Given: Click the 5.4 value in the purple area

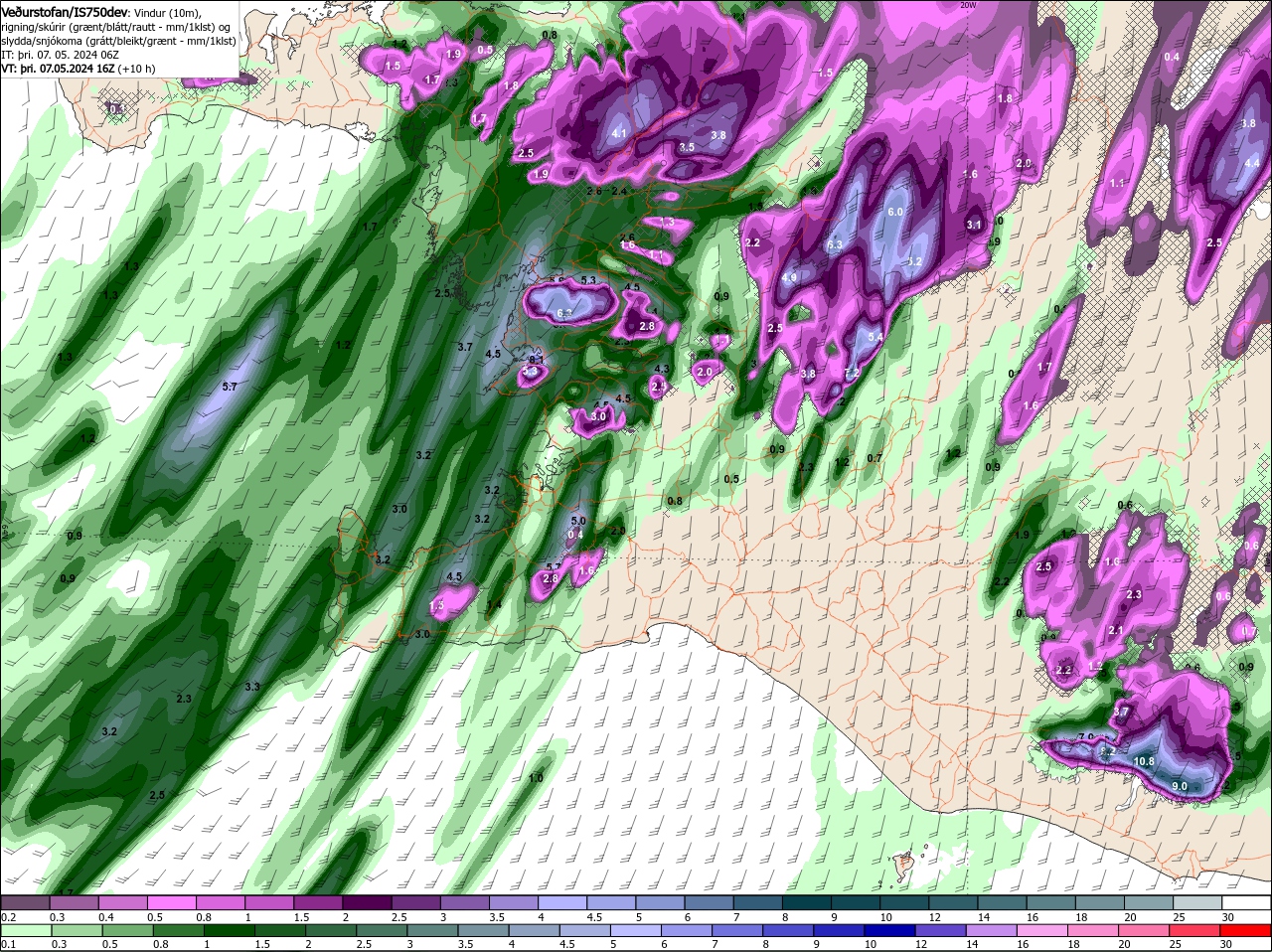Looking at the screenshot, I should pos(875,337).
